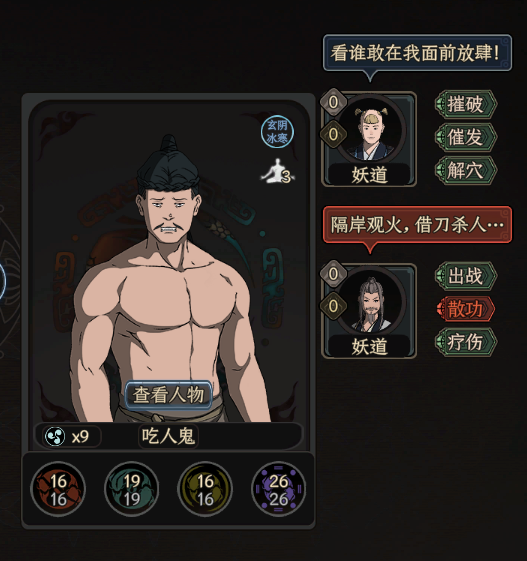The width and height of the screenshot is (527, 561).
Task: Click the meditation figure icon with 3
Action: 278,171
